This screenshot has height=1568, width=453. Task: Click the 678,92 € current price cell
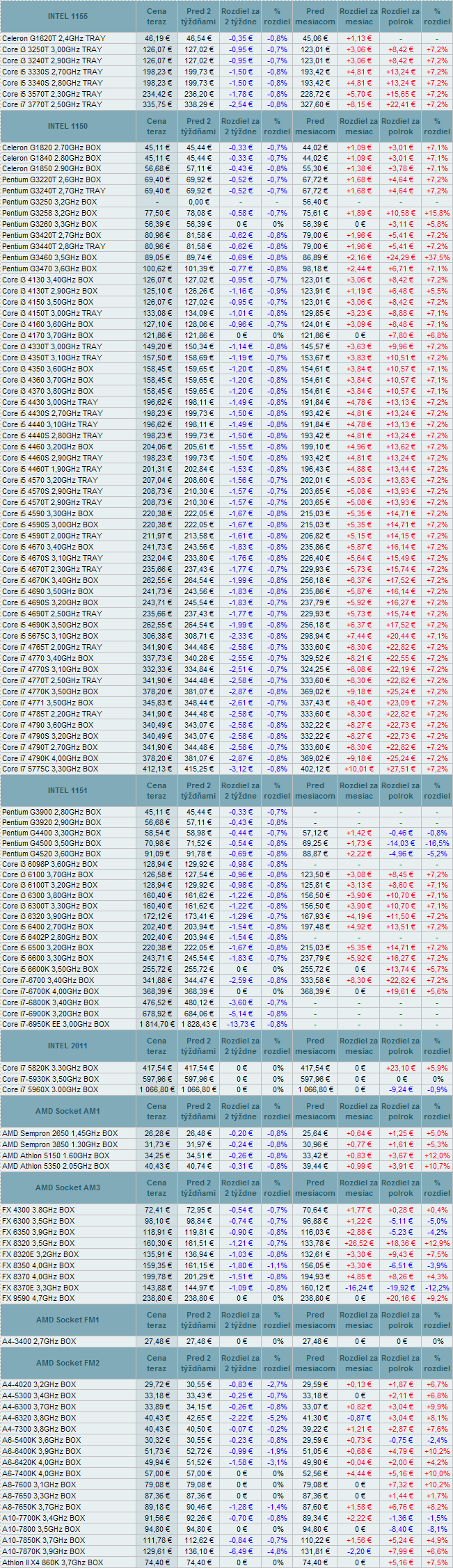157,1014
